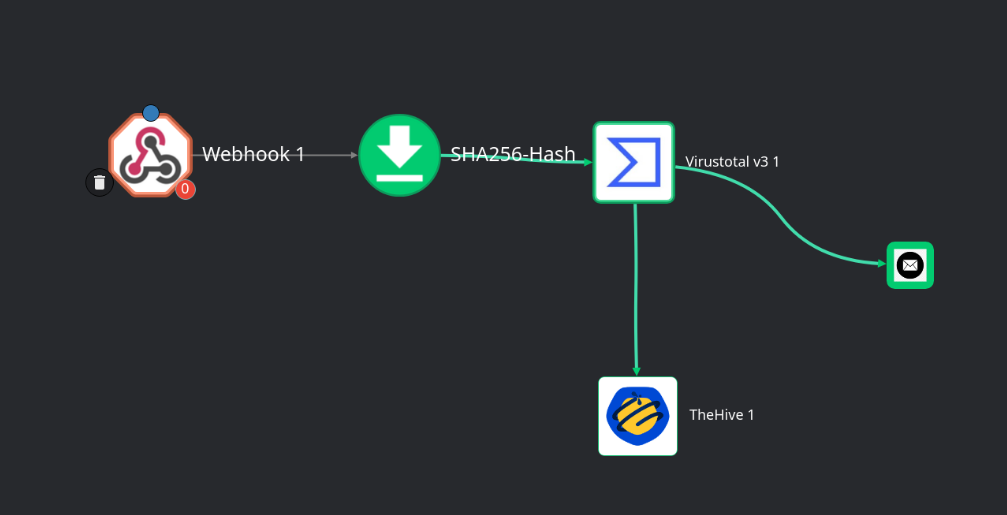
Task: Click the grey arrowhead entering SHA256-Hash node
Action: 353,155
